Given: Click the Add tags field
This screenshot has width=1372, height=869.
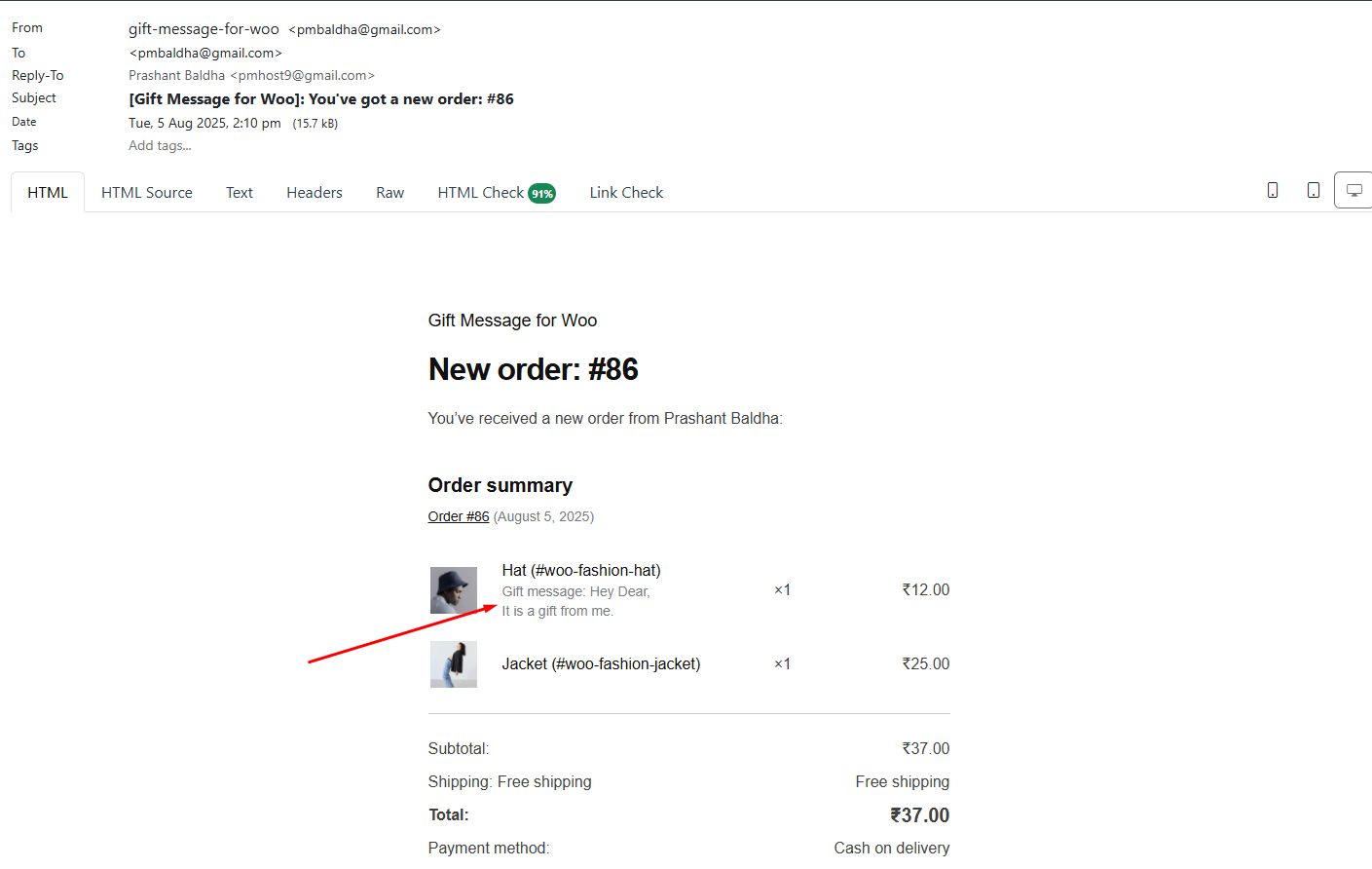Looking at the screenshot, I should 160,146.
